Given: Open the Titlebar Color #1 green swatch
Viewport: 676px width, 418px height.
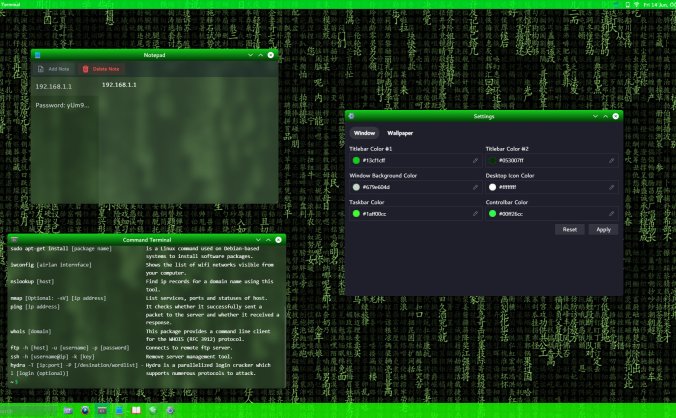Looking at the screenshot, I should tap(356, 160).
